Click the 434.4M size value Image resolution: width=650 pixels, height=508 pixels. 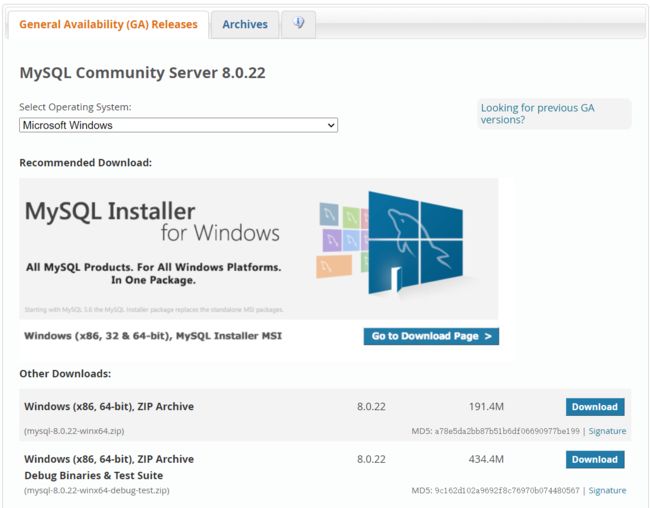[486, 459]
